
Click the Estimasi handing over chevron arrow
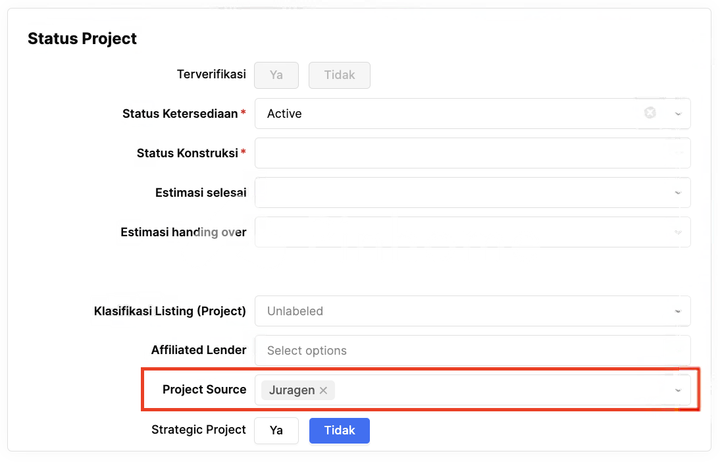coord(677,232)
